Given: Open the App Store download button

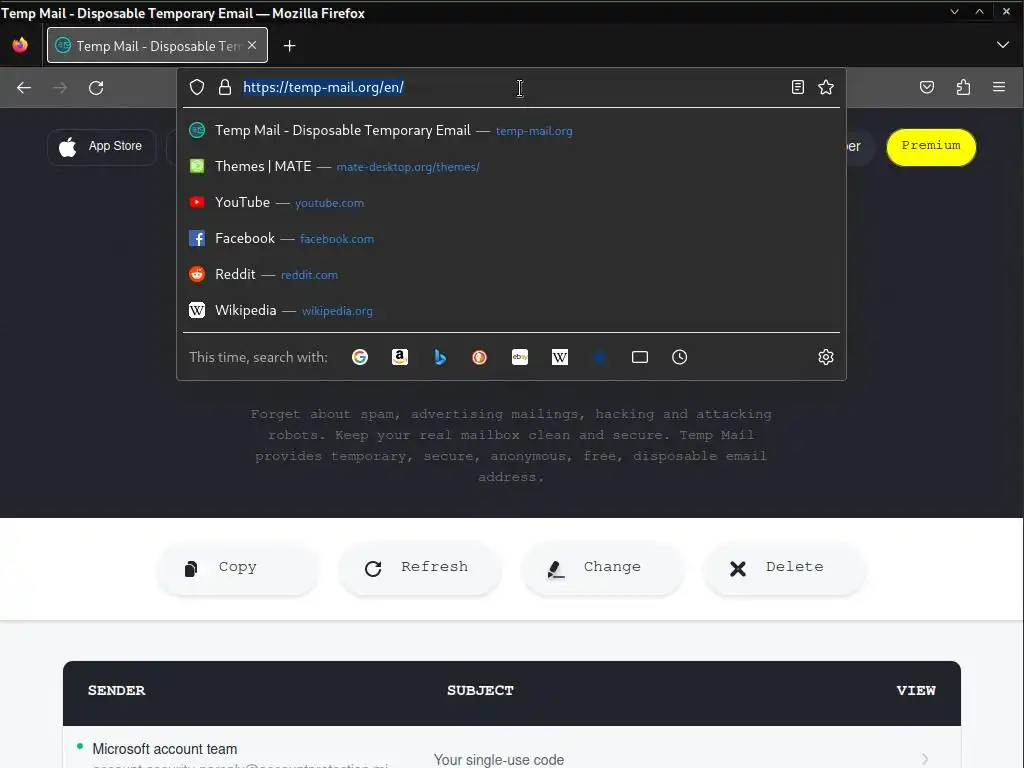Looking at the screenshot, I should pos(101,147).
